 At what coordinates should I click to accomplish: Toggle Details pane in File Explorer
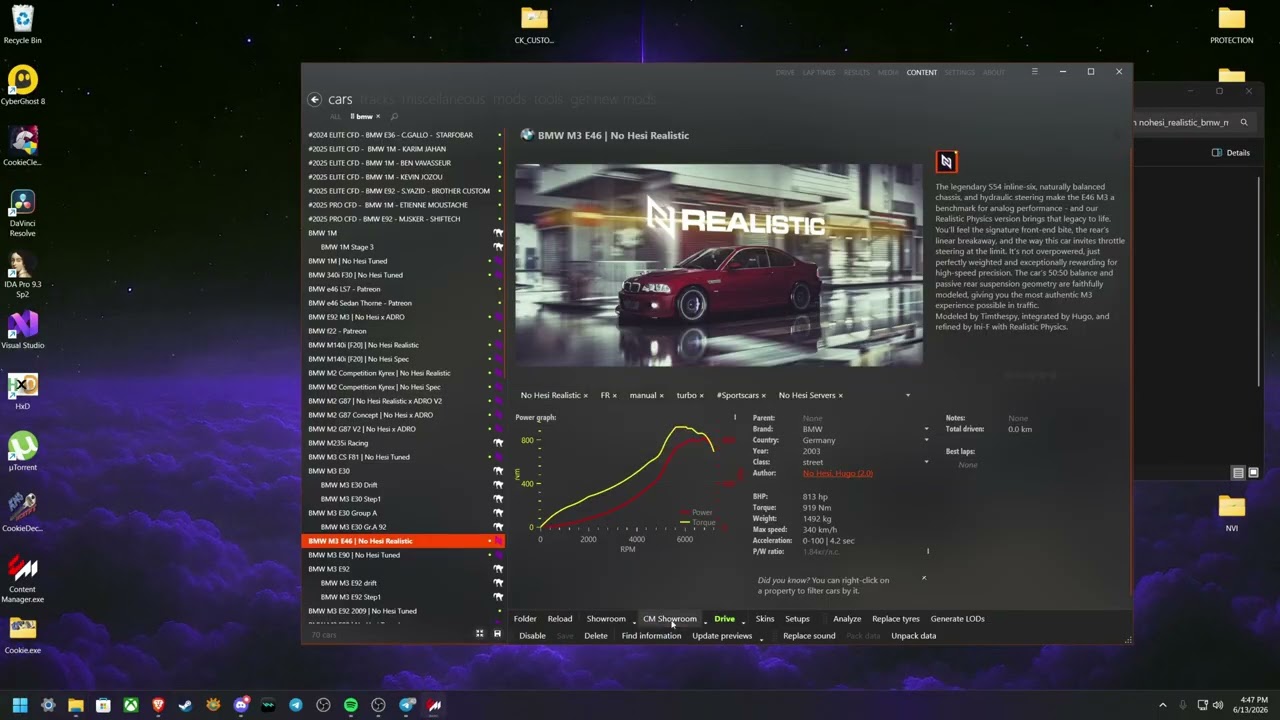click(1231, 153)
